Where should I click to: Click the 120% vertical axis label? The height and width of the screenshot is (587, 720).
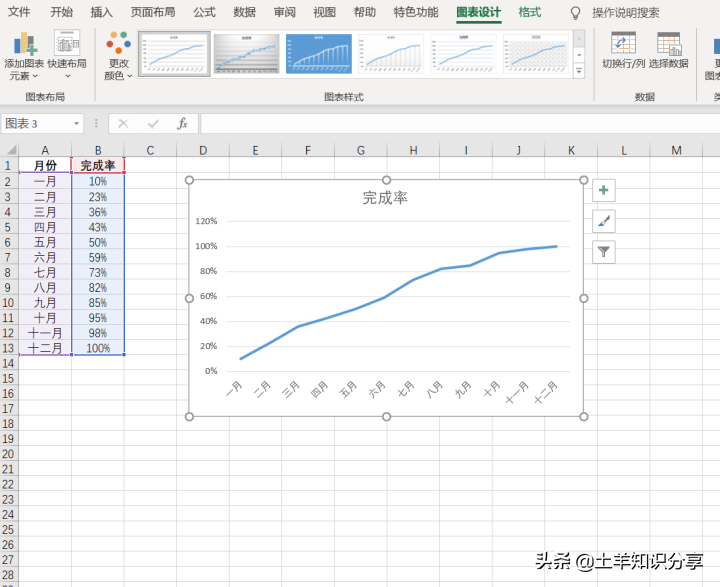[x=206, y=221]
